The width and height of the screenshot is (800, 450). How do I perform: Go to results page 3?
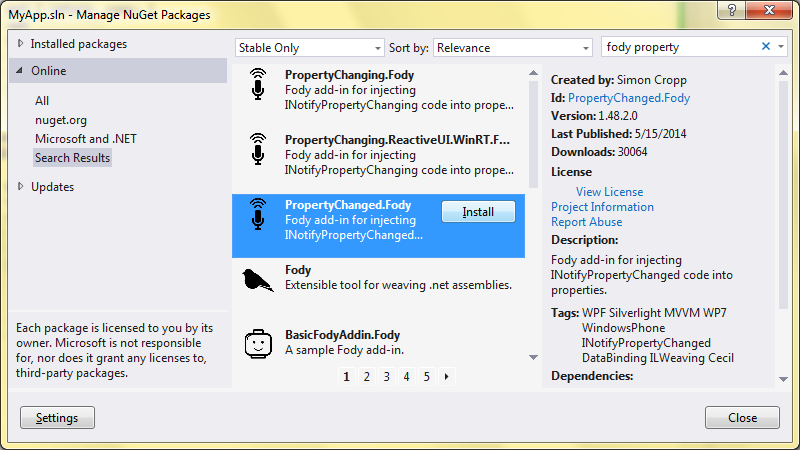386,377
